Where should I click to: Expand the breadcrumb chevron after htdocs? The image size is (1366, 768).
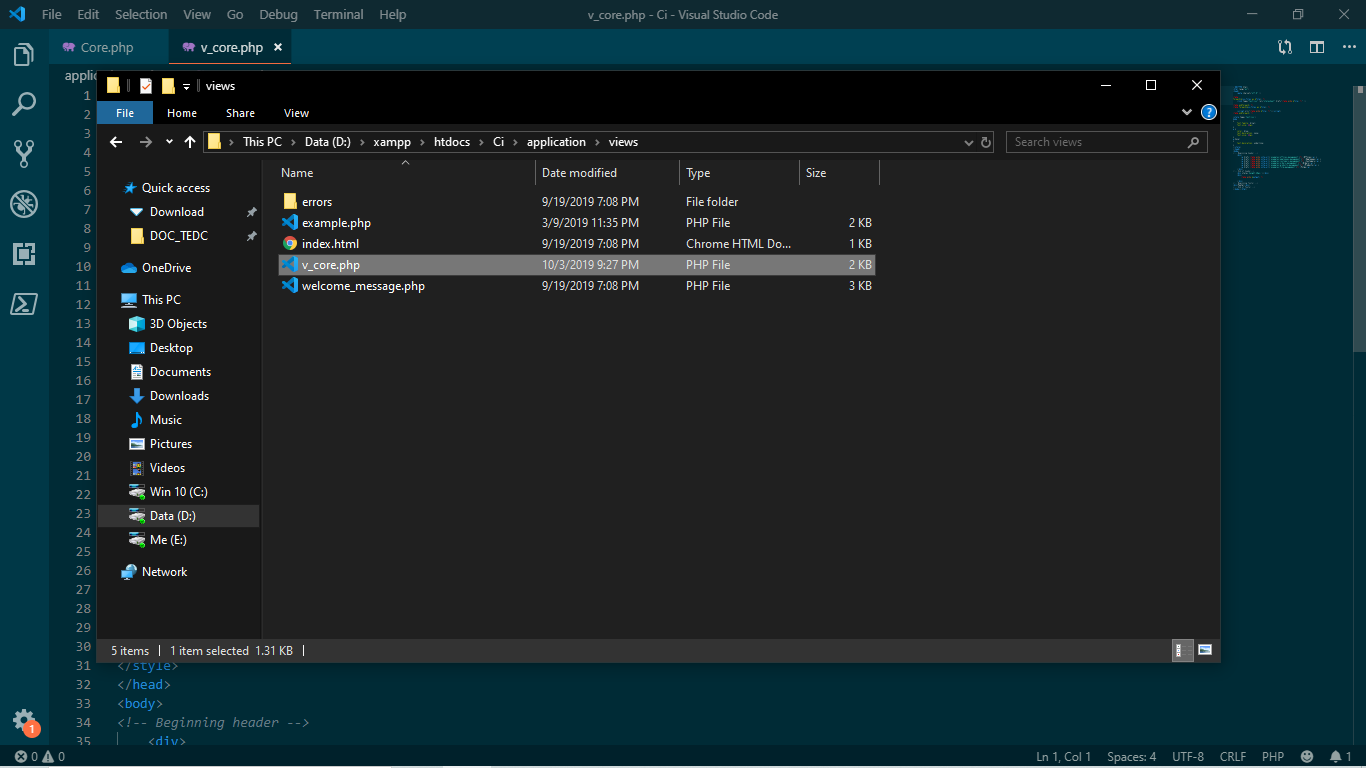(x=481, y=142)
